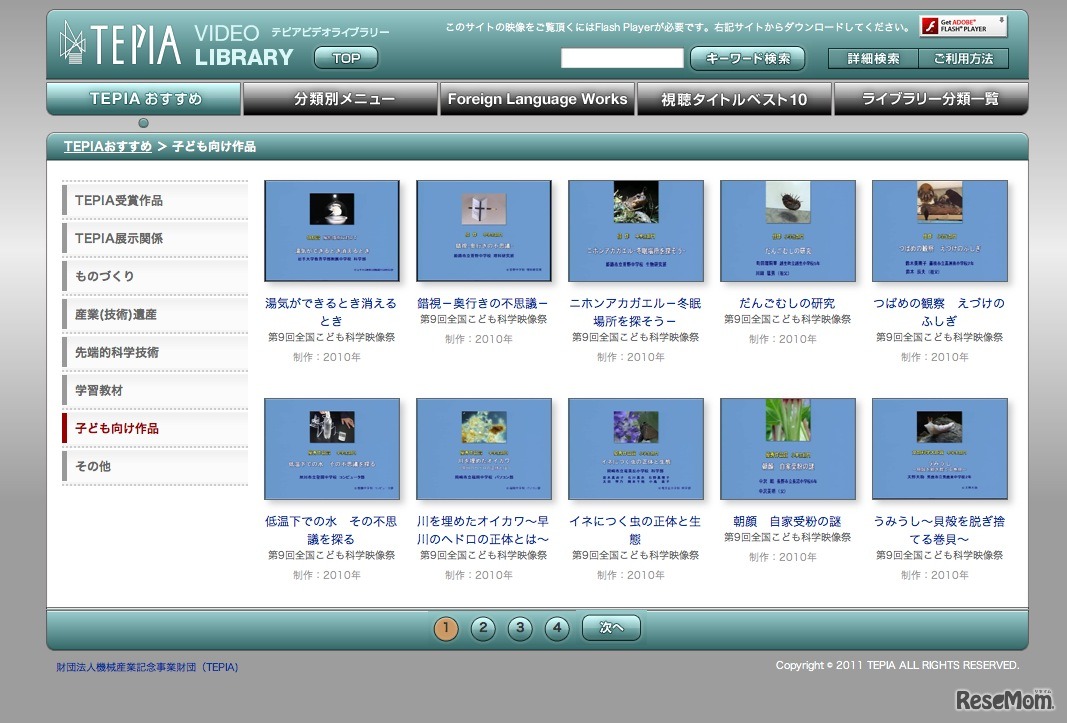Click the イネにつく虫の正体と生態 title link
This screenshot has width=1067, height=723.
(x=635, y=530)
